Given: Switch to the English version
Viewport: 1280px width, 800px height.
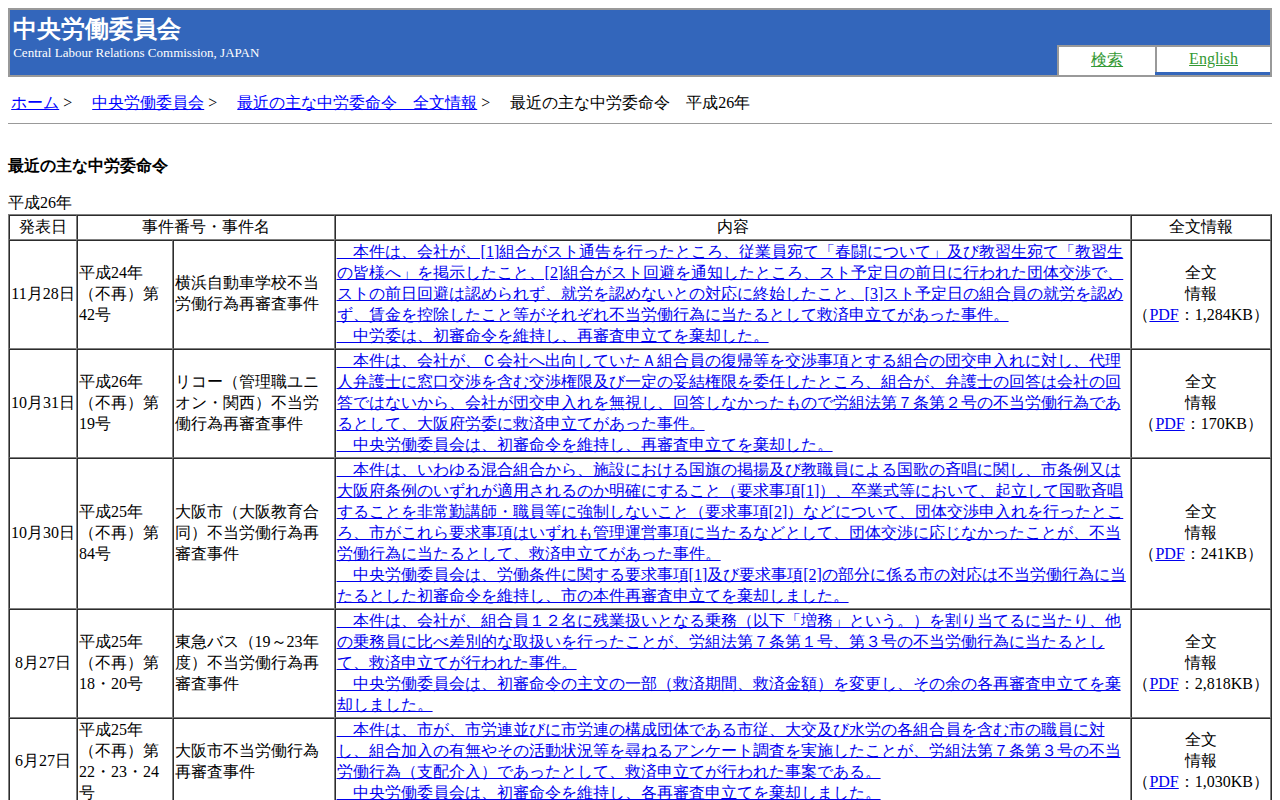Looking at the screenshot, I should (x=1212, y=59).
